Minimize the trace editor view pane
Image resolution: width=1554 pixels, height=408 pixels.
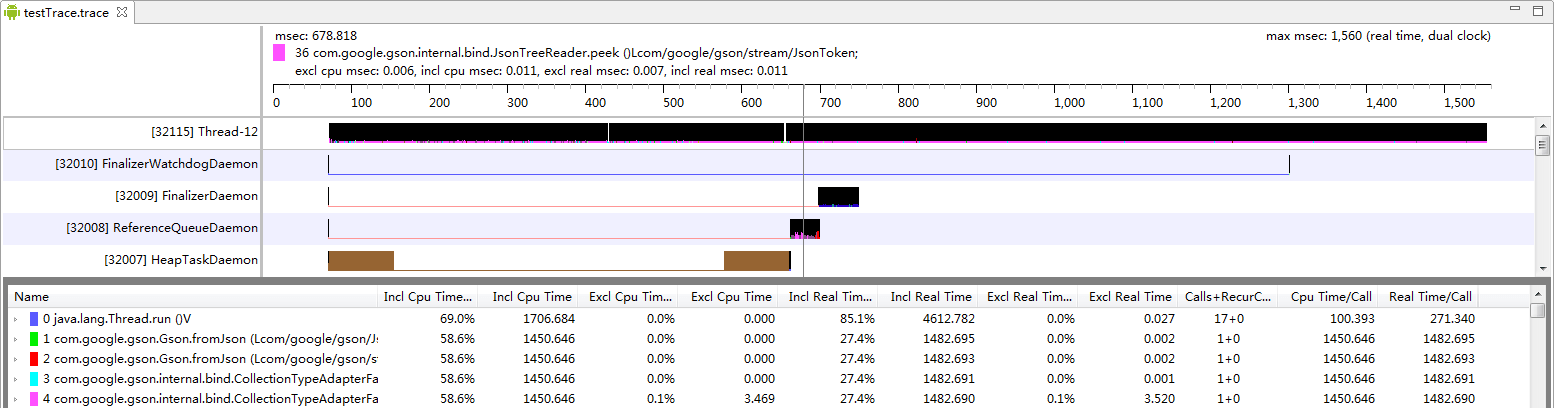pos(1516,9)
